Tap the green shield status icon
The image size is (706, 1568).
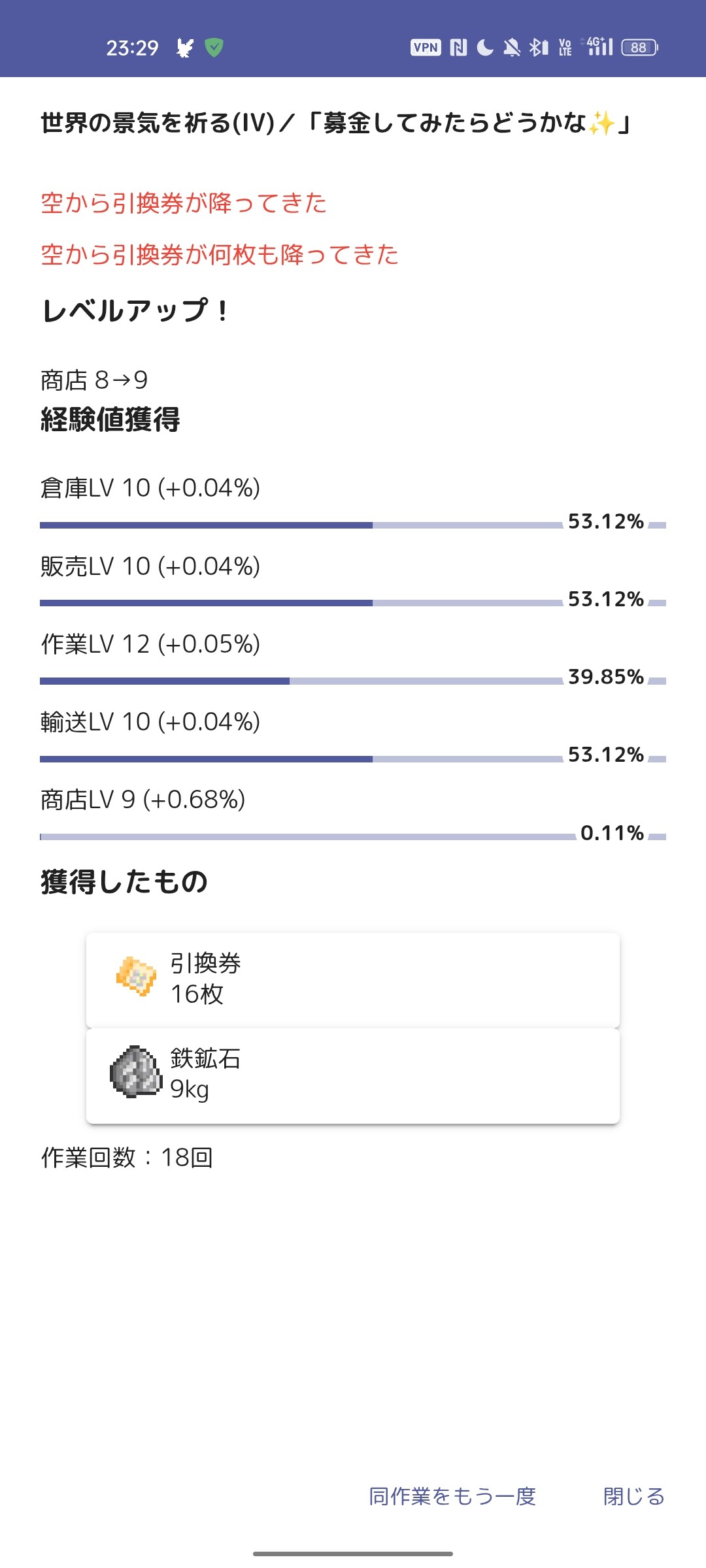pyautogui.click(x=214, y=48)
